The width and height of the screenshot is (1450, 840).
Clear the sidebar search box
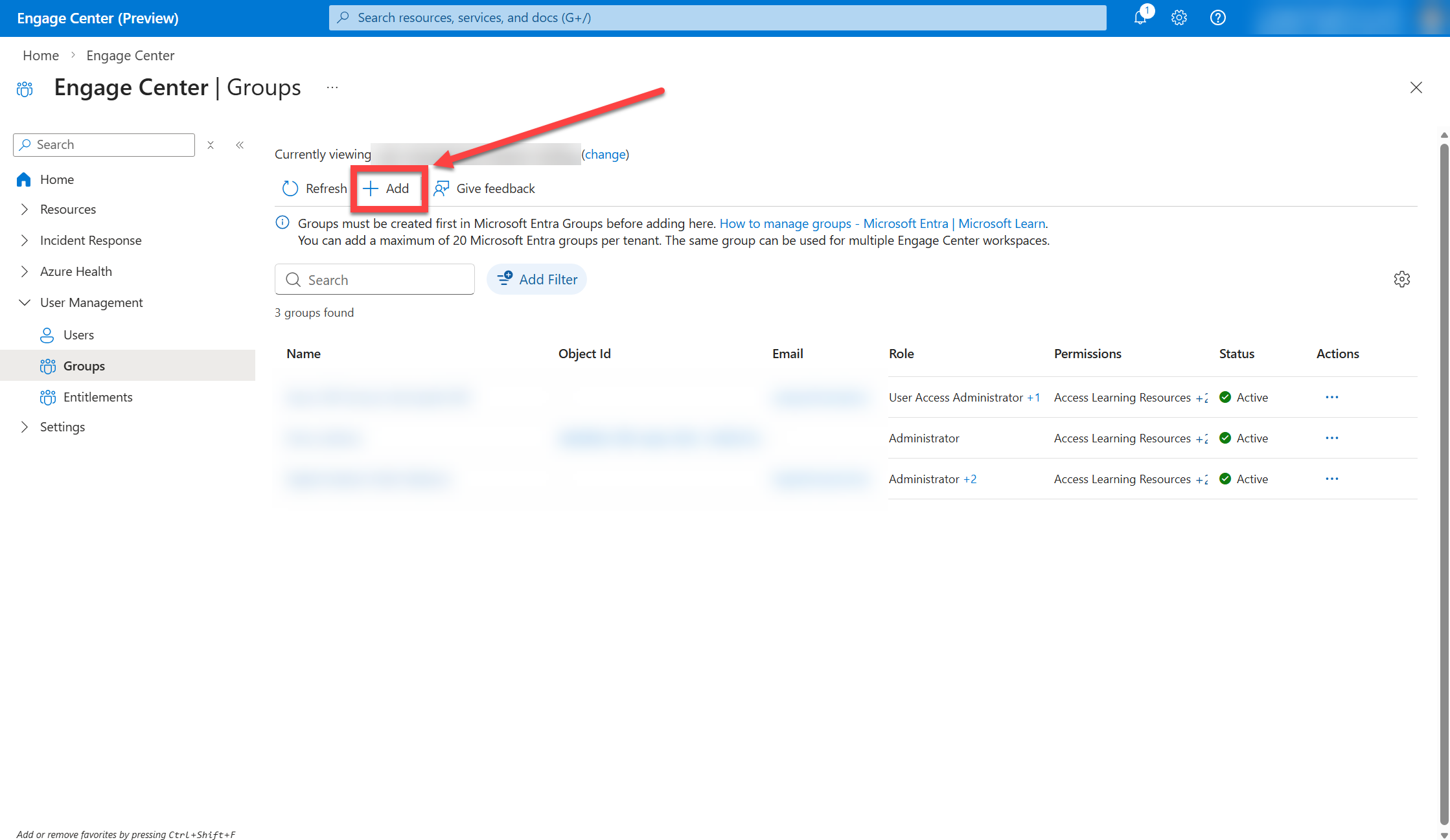211,145
